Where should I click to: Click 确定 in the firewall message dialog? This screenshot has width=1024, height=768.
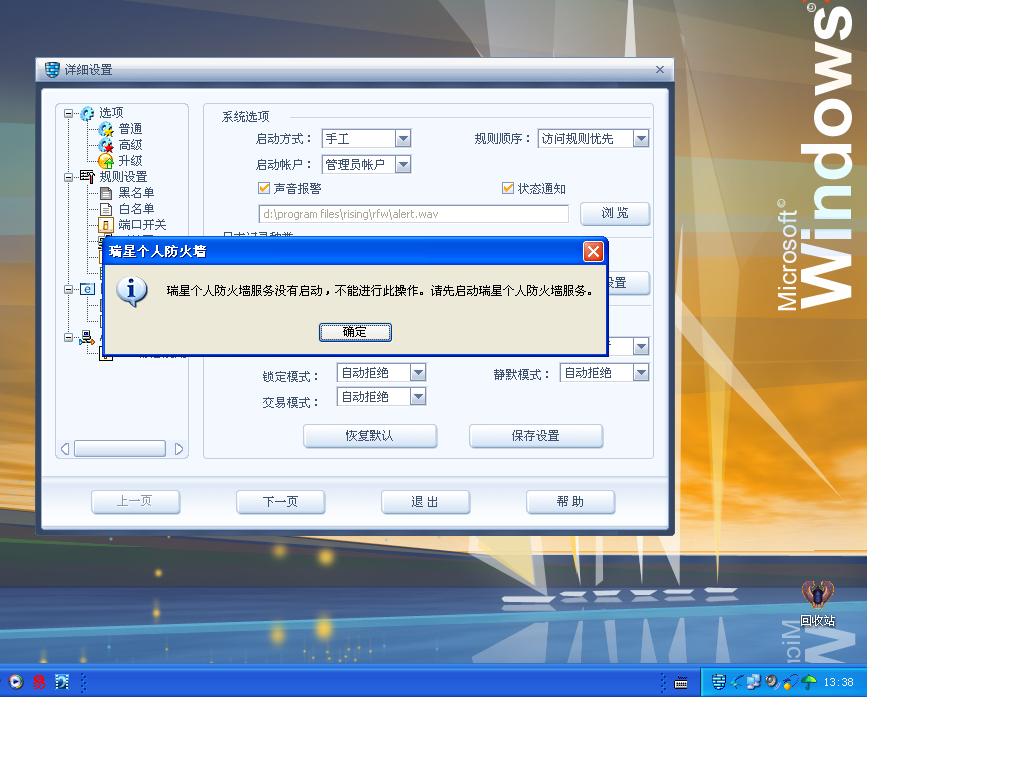tap(355, 332)
